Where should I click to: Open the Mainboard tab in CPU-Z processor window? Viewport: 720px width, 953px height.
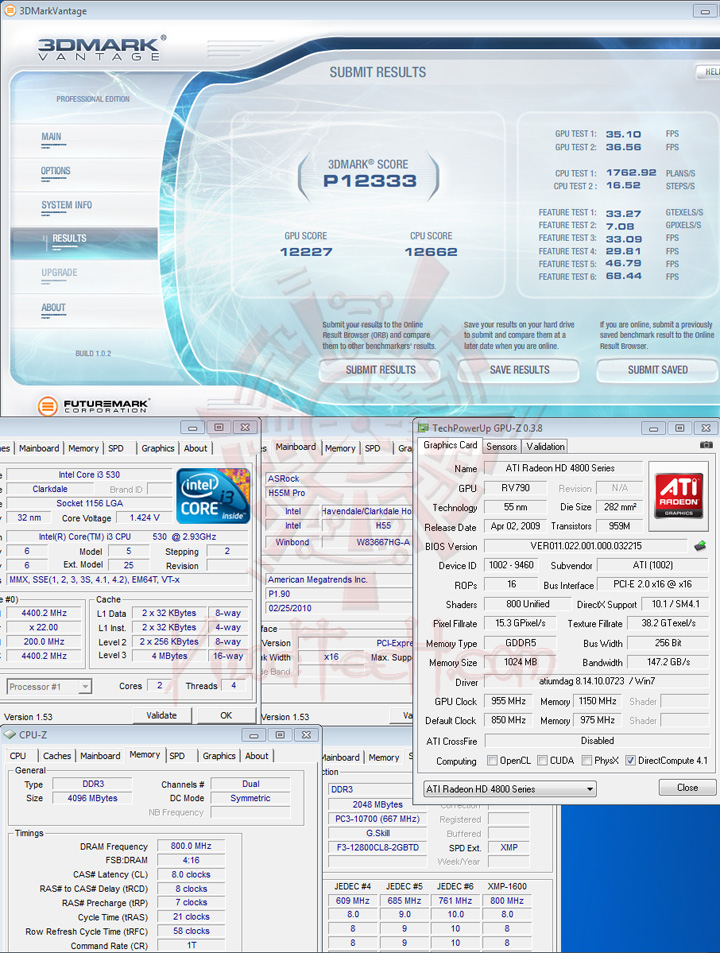[x=39, y=448]
